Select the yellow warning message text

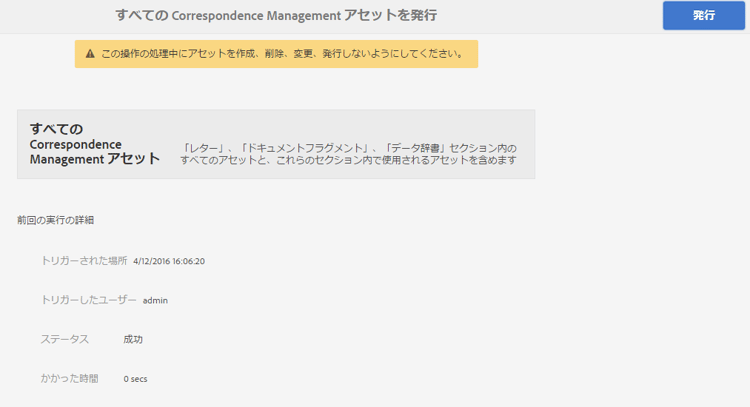pos(282,54)
